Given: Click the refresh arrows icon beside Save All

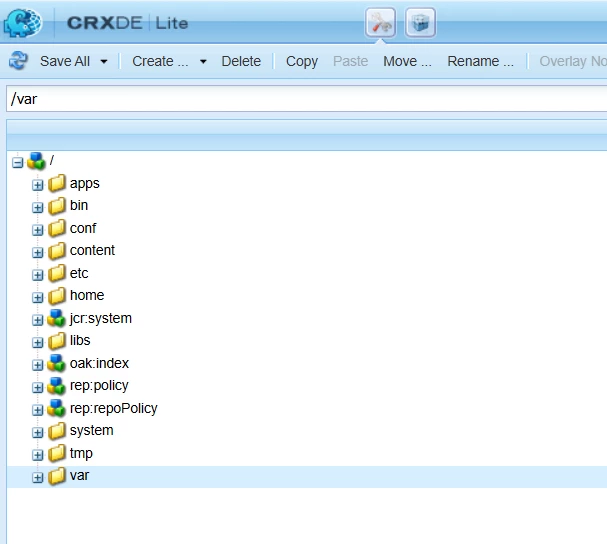Looking at the screenshot, I should 18,61.
